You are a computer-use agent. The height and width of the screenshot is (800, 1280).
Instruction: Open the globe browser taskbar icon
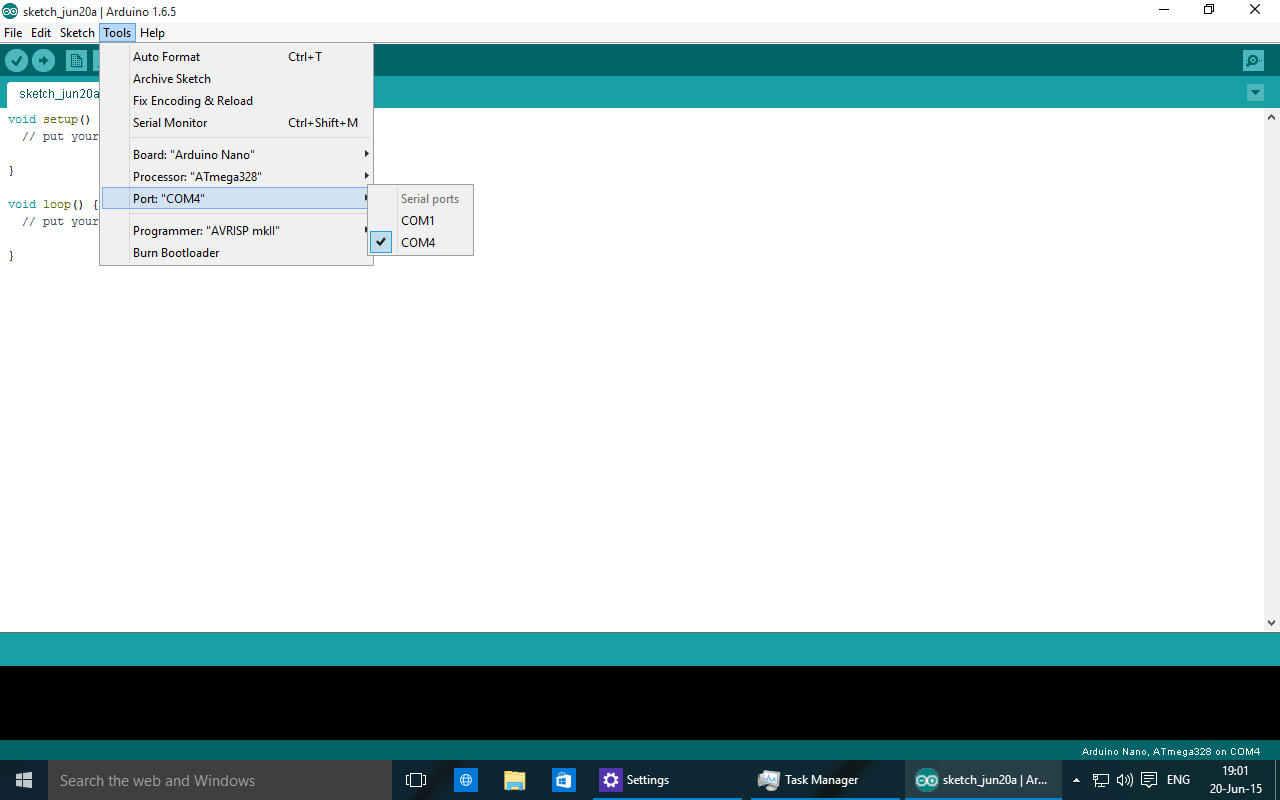click(x=466, y=780)
